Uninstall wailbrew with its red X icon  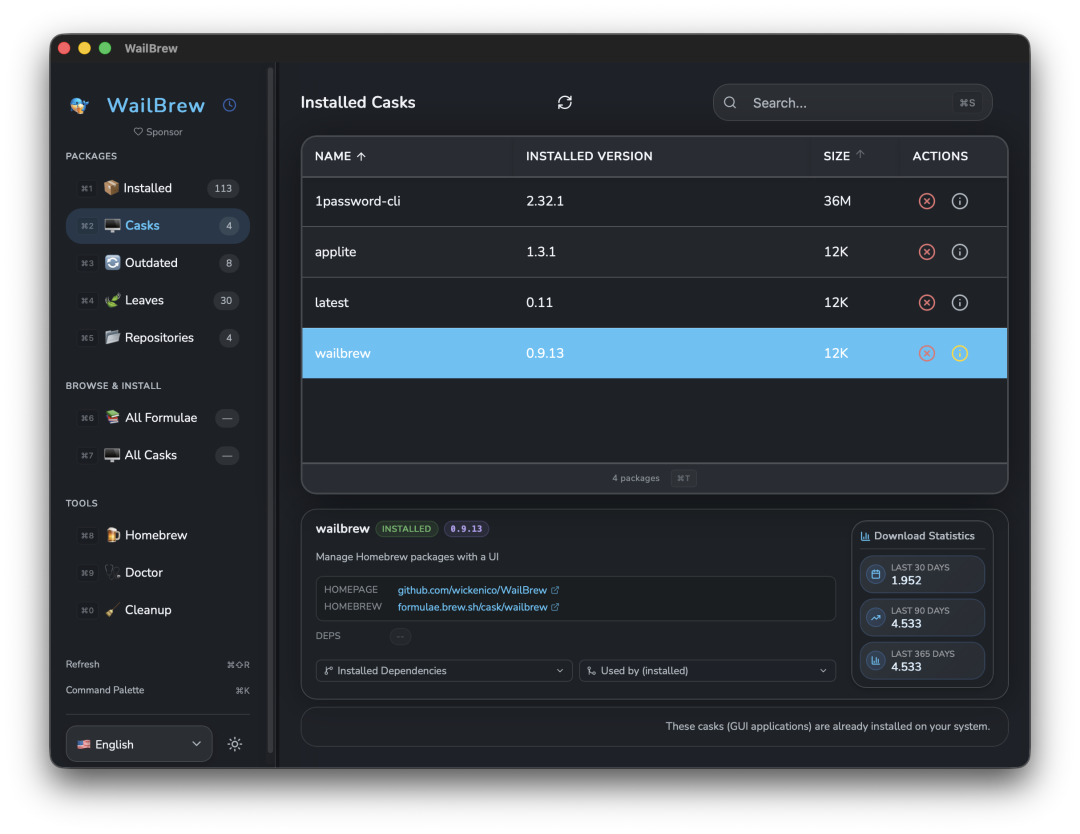coord(926,353)
